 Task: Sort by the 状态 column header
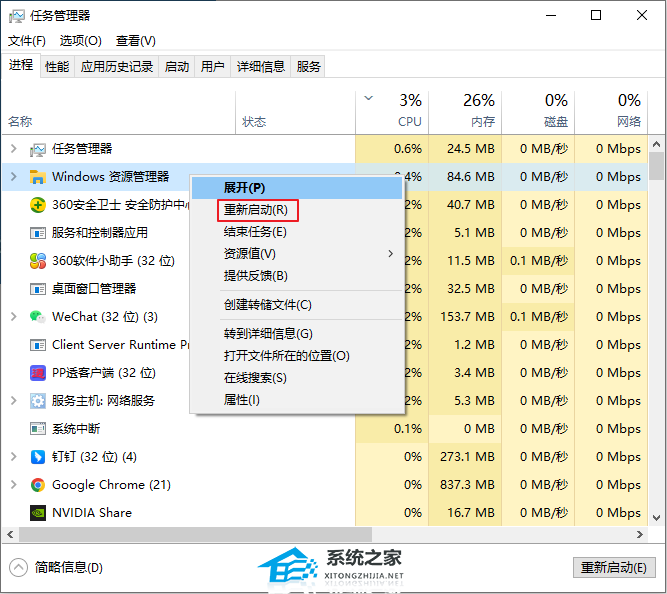295,113
